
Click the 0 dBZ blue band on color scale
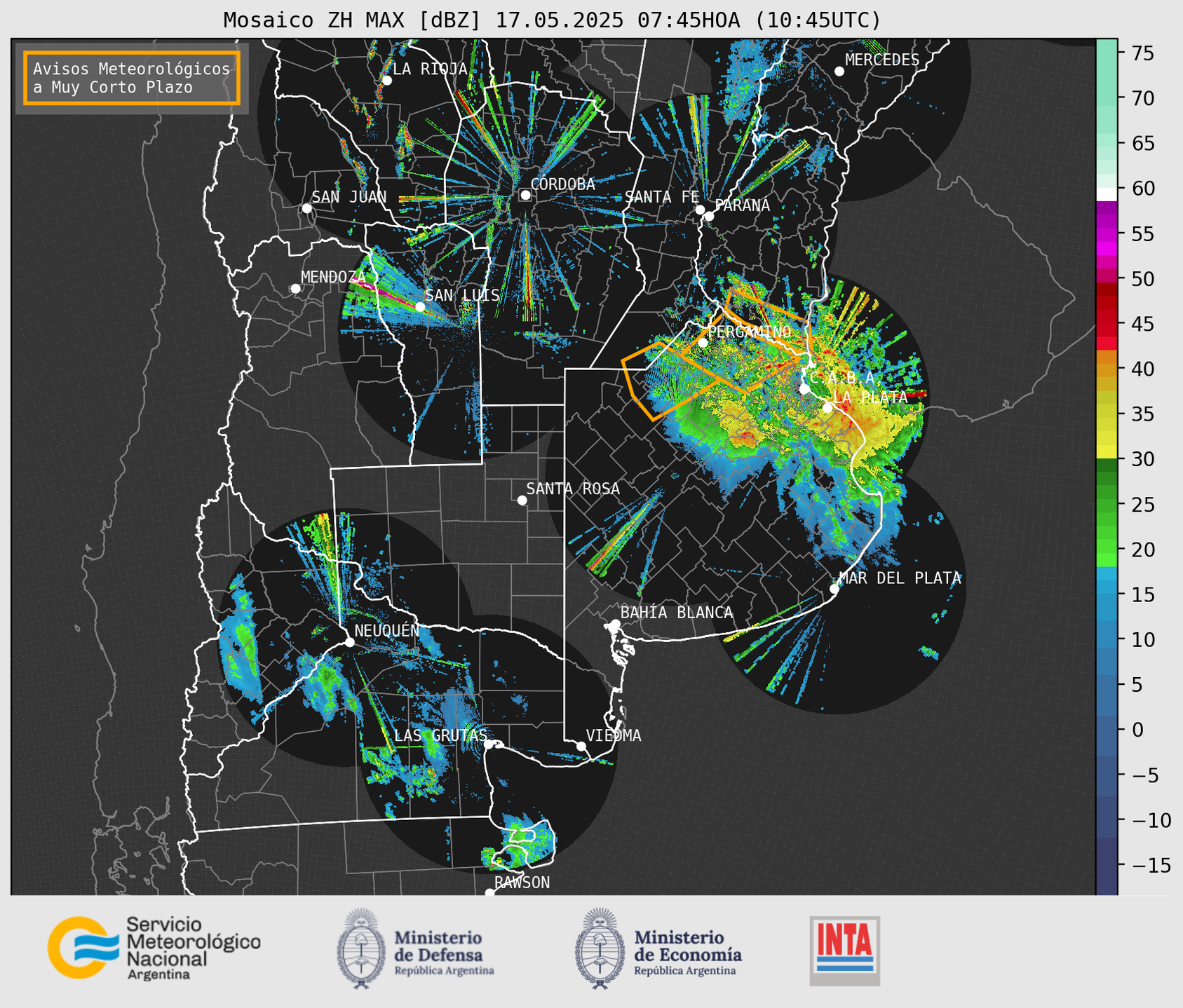(x=1107, y=730)
